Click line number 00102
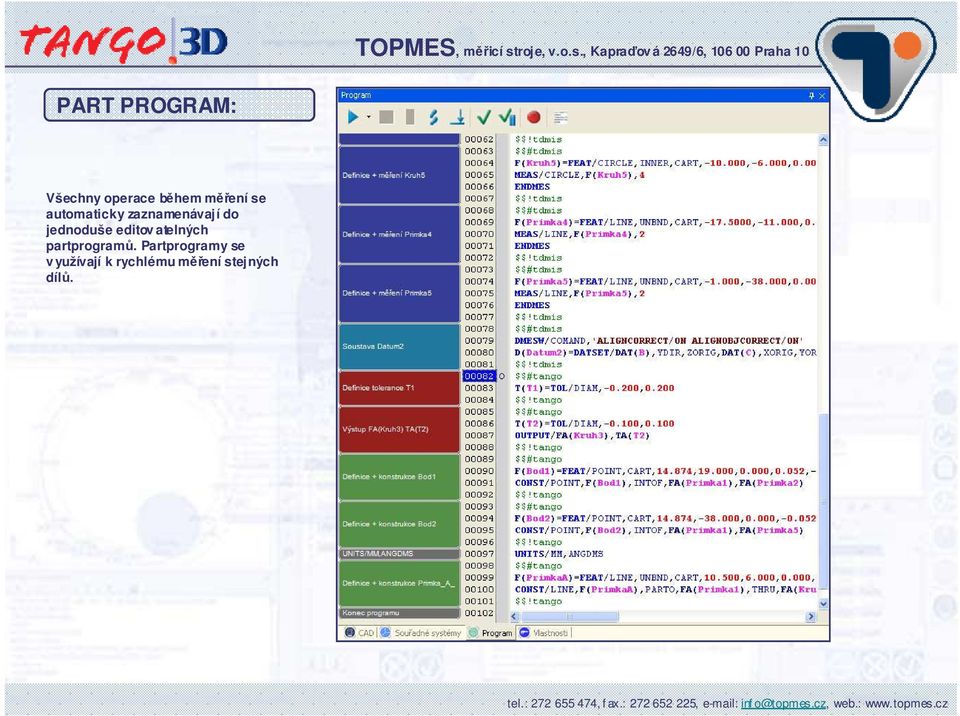 click(x=479, y=613)
